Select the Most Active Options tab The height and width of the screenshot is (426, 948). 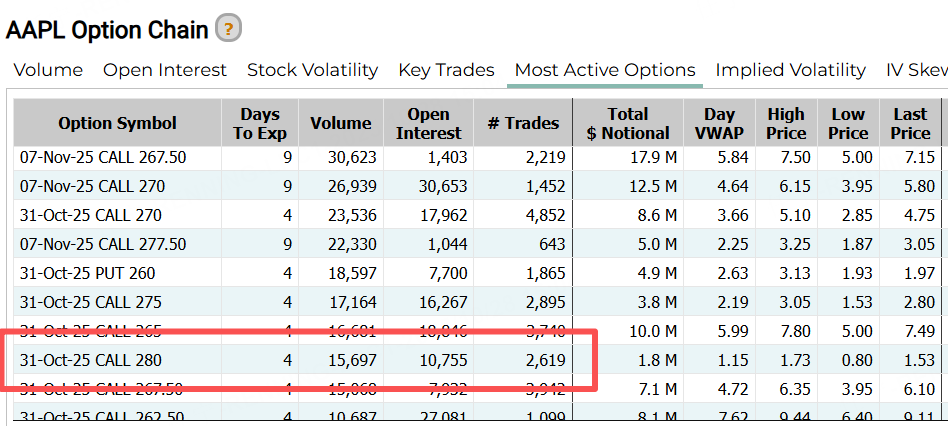(x=604, y=70)
